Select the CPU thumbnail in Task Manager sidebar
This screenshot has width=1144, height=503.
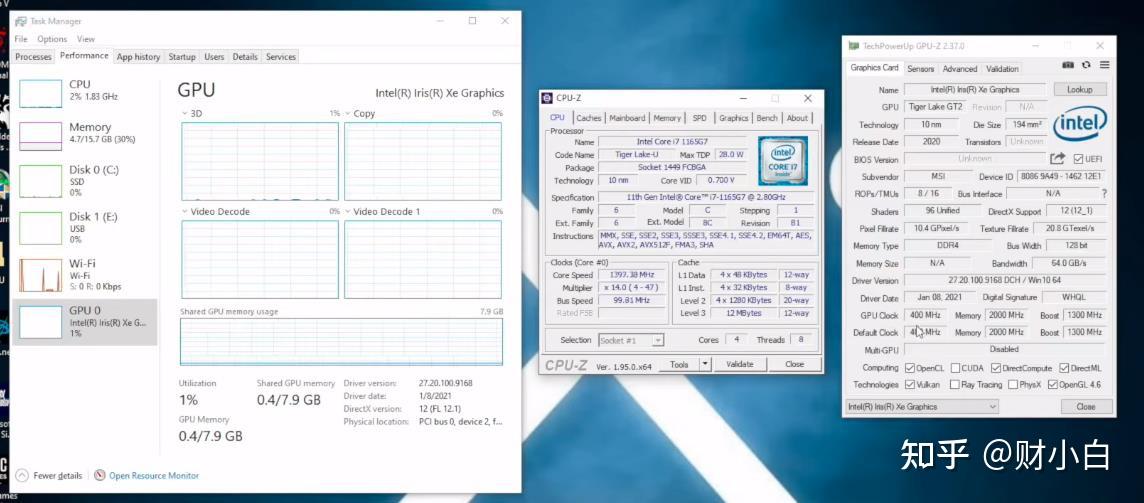40,93
